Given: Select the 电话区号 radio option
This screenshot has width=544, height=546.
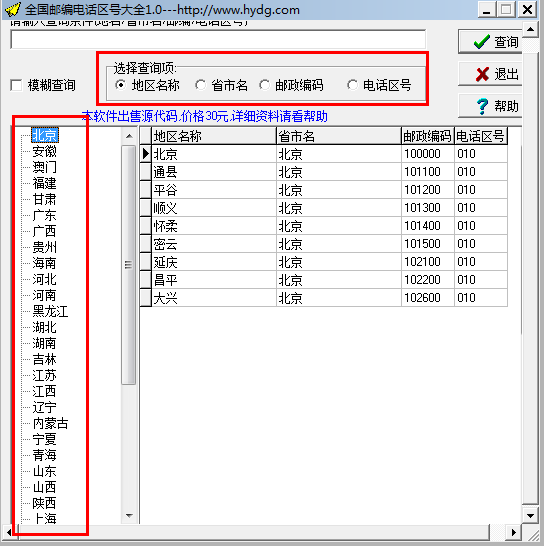Looking at the screenshot, I should pos(352,85).
